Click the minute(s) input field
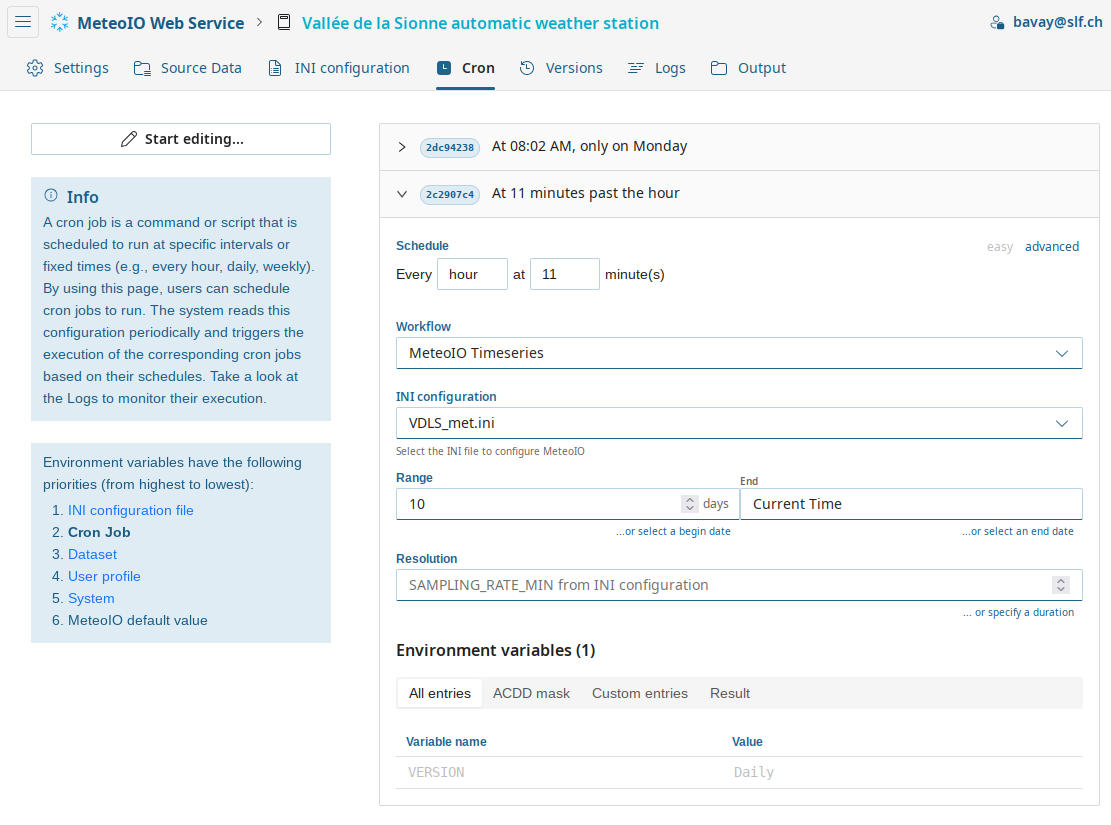The width and height of the screenshot is (1111, 825). [564, 274]
